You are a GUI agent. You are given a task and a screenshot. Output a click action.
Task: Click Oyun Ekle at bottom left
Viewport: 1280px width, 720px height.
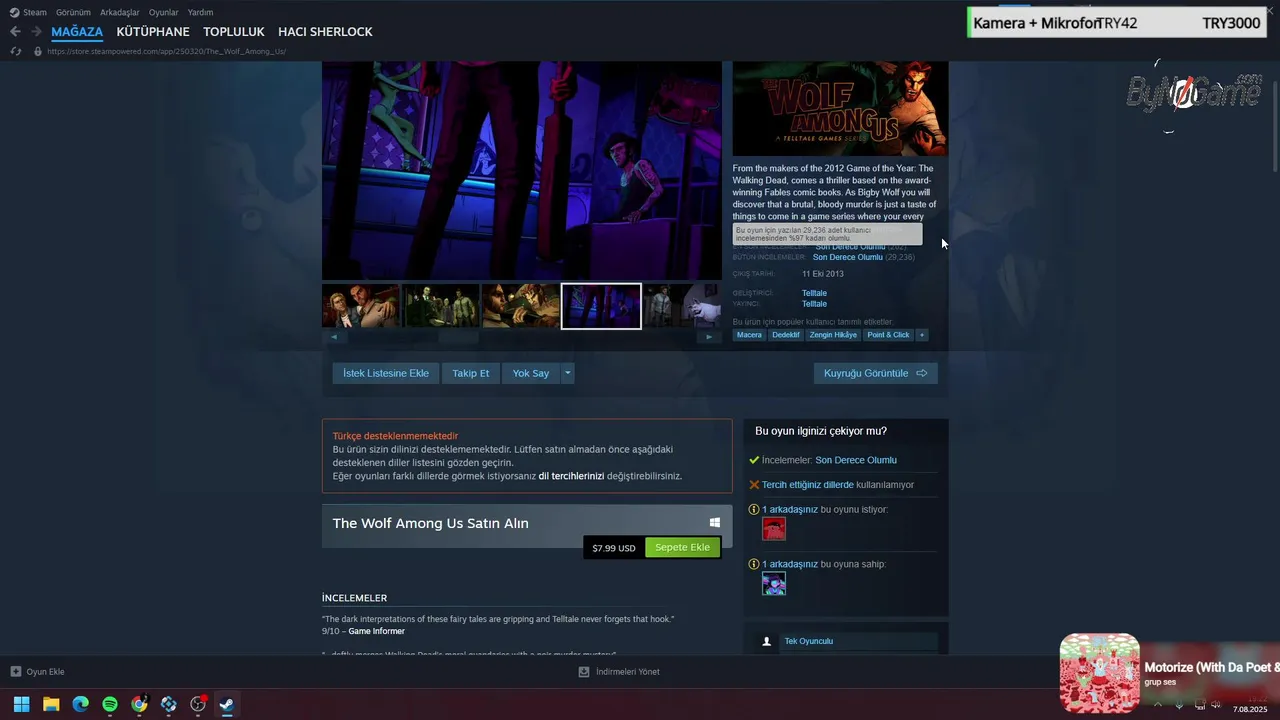tap(38, 672)
